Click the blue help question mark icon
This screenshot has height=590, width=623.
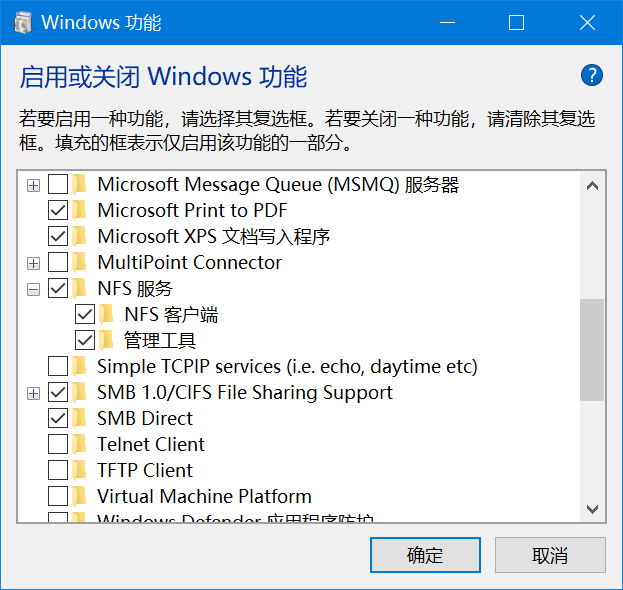[592, 75]
